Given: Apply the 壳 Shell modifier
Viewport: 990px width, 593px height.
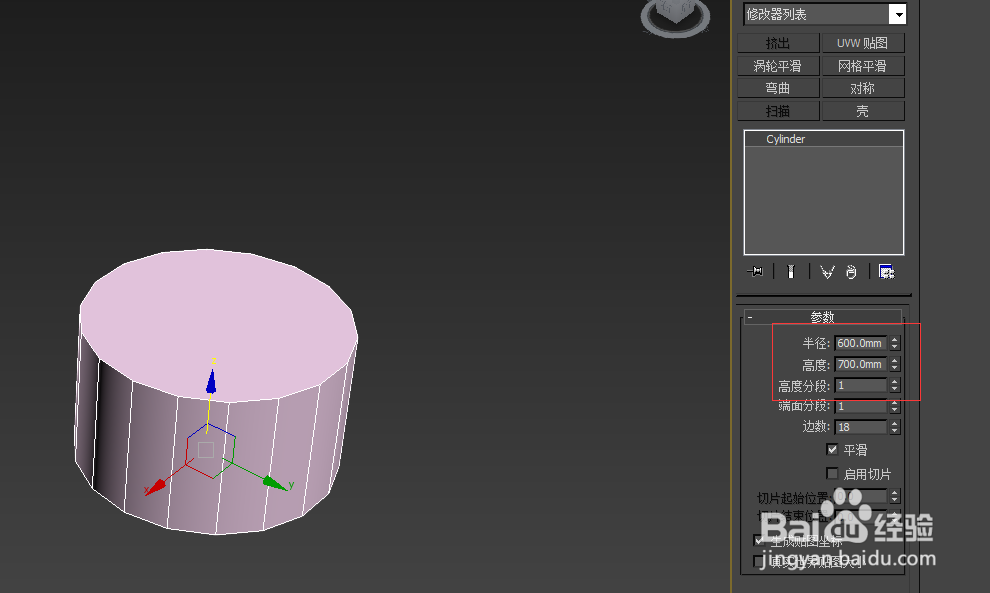Looking at the screenshot, I should click(x=862, y=110).
